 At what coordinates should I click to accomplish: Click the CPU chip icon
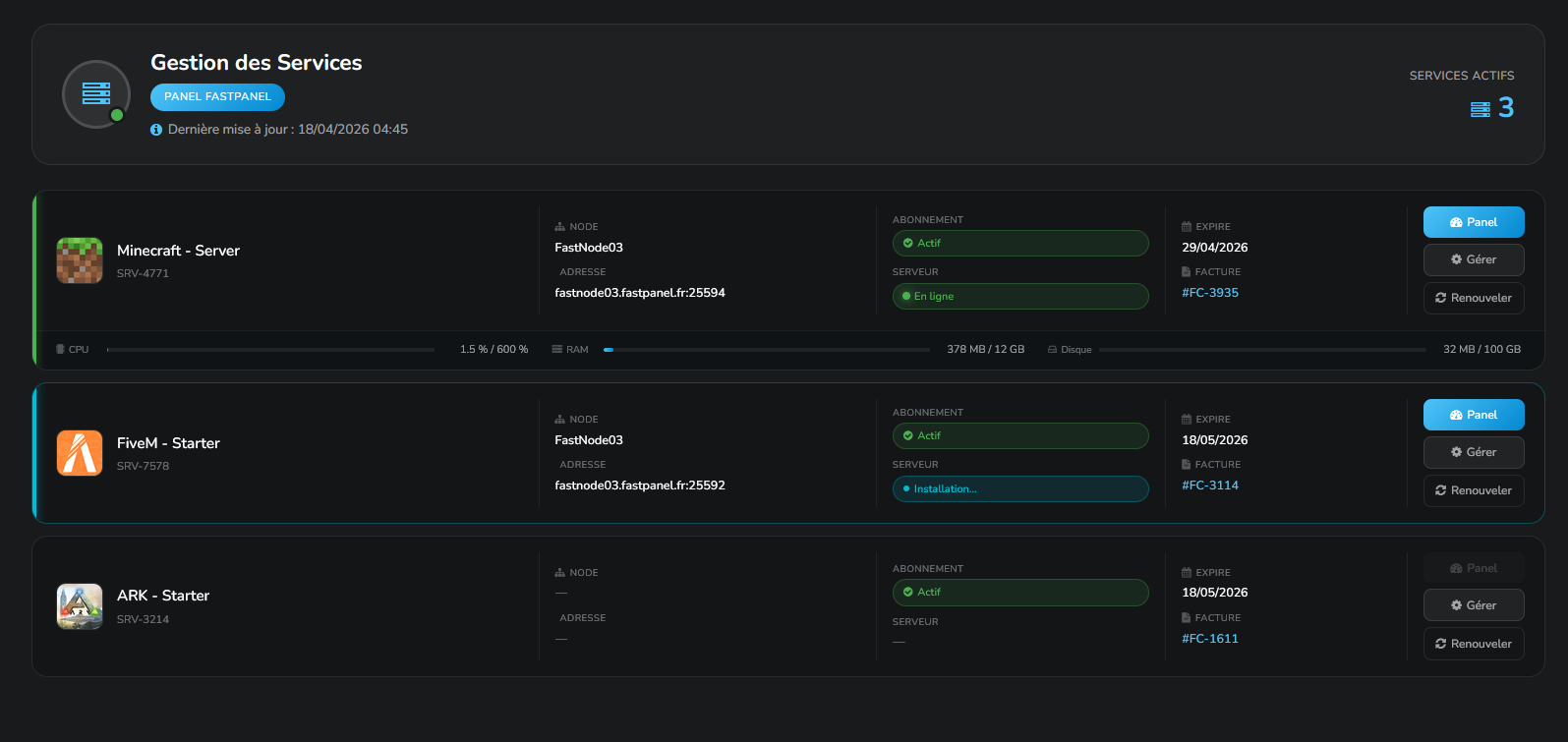(x=61, y=350)
